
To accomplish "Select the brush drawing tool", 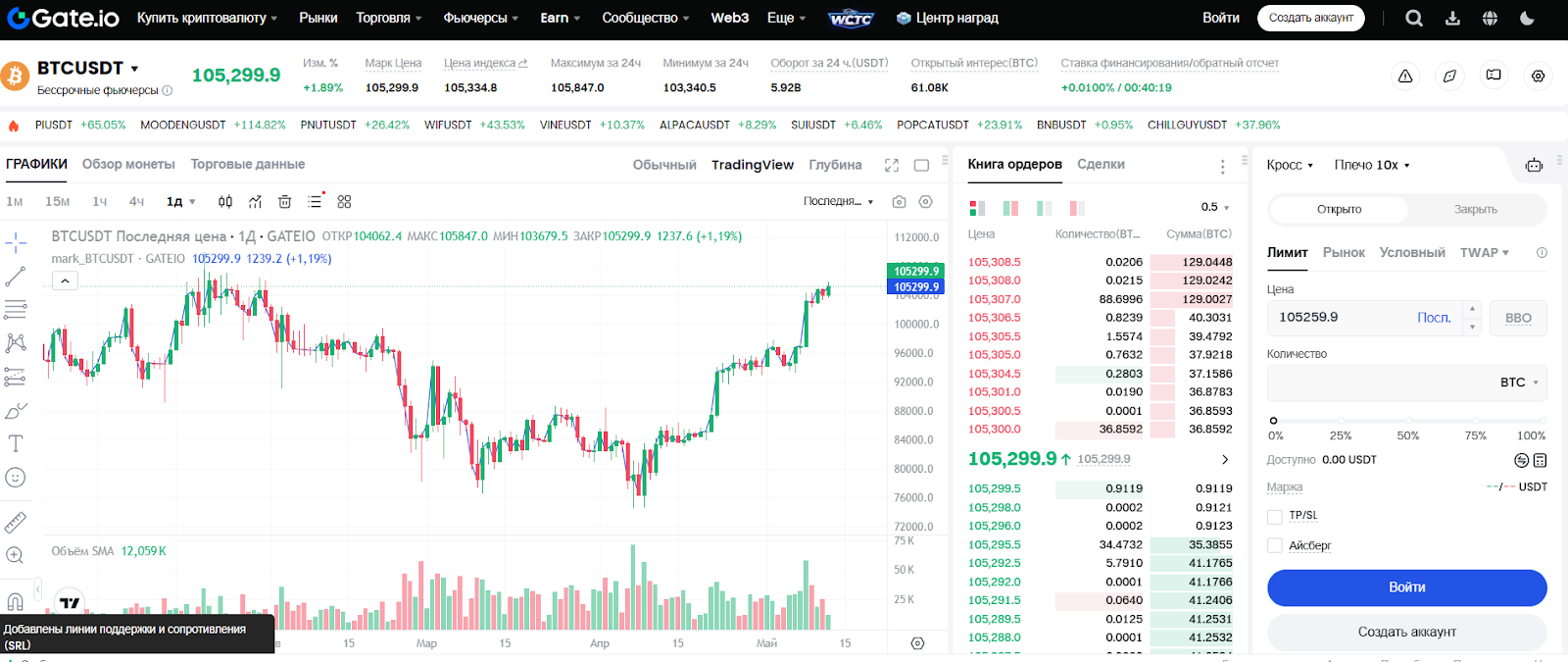I will pyautogui.click(x=16, y=410).
